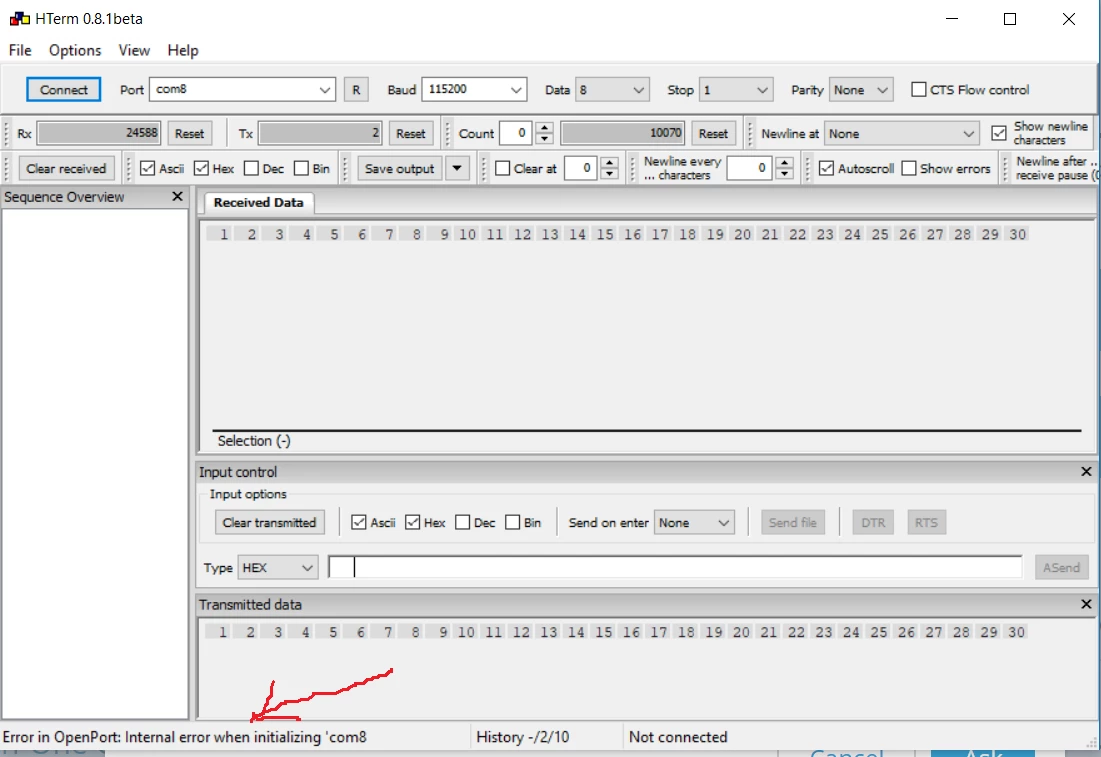Enable received Dec checkbox
Image resolution: width=1101 pixels, height=757 pixels.
(251, 169)
